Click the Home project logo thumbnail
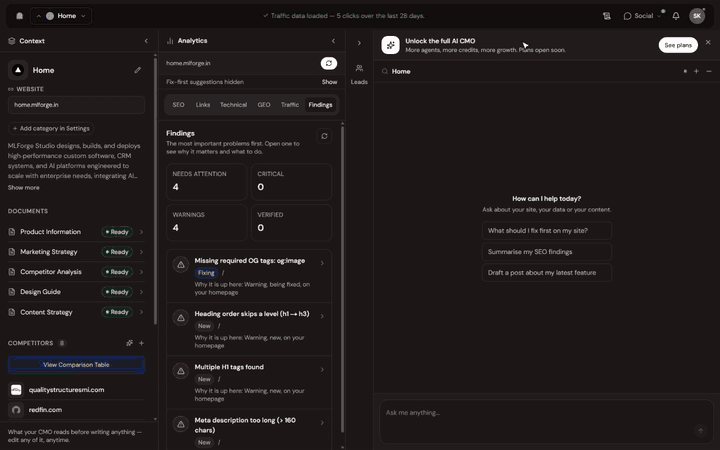 coord(18,70)
